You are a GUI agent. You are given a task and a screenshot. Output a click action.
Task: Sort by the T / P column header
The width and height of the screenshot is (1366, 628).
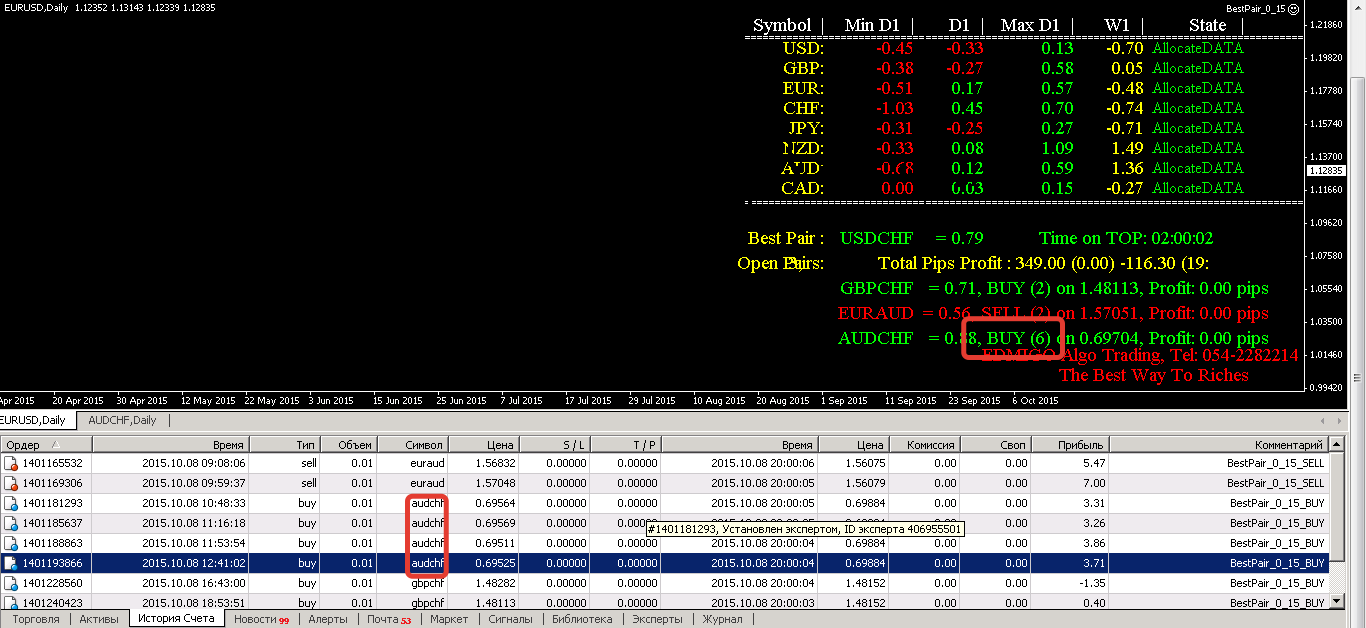point(625,444)
